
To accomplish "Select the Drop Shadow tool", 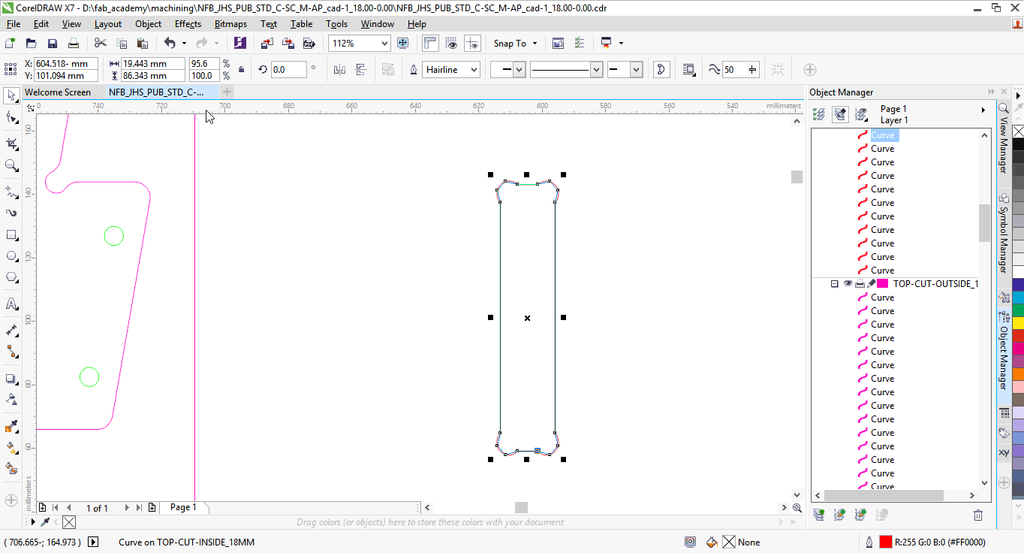I will tap(11, 379).
